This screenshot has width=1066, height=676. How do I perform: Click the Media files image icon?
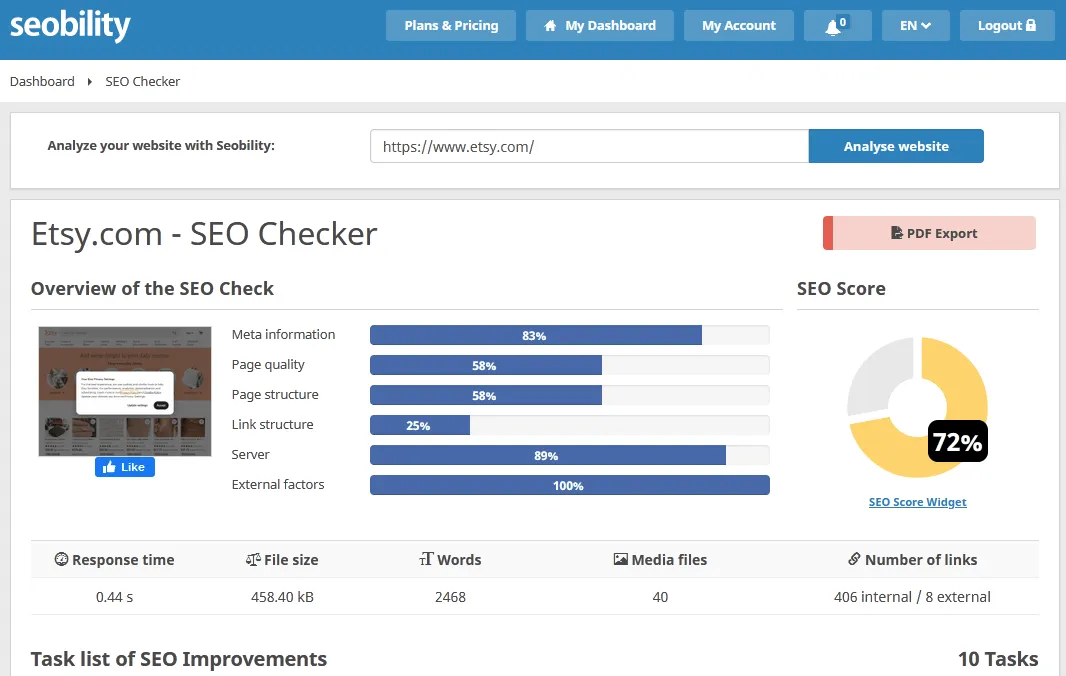pos(620,560)
